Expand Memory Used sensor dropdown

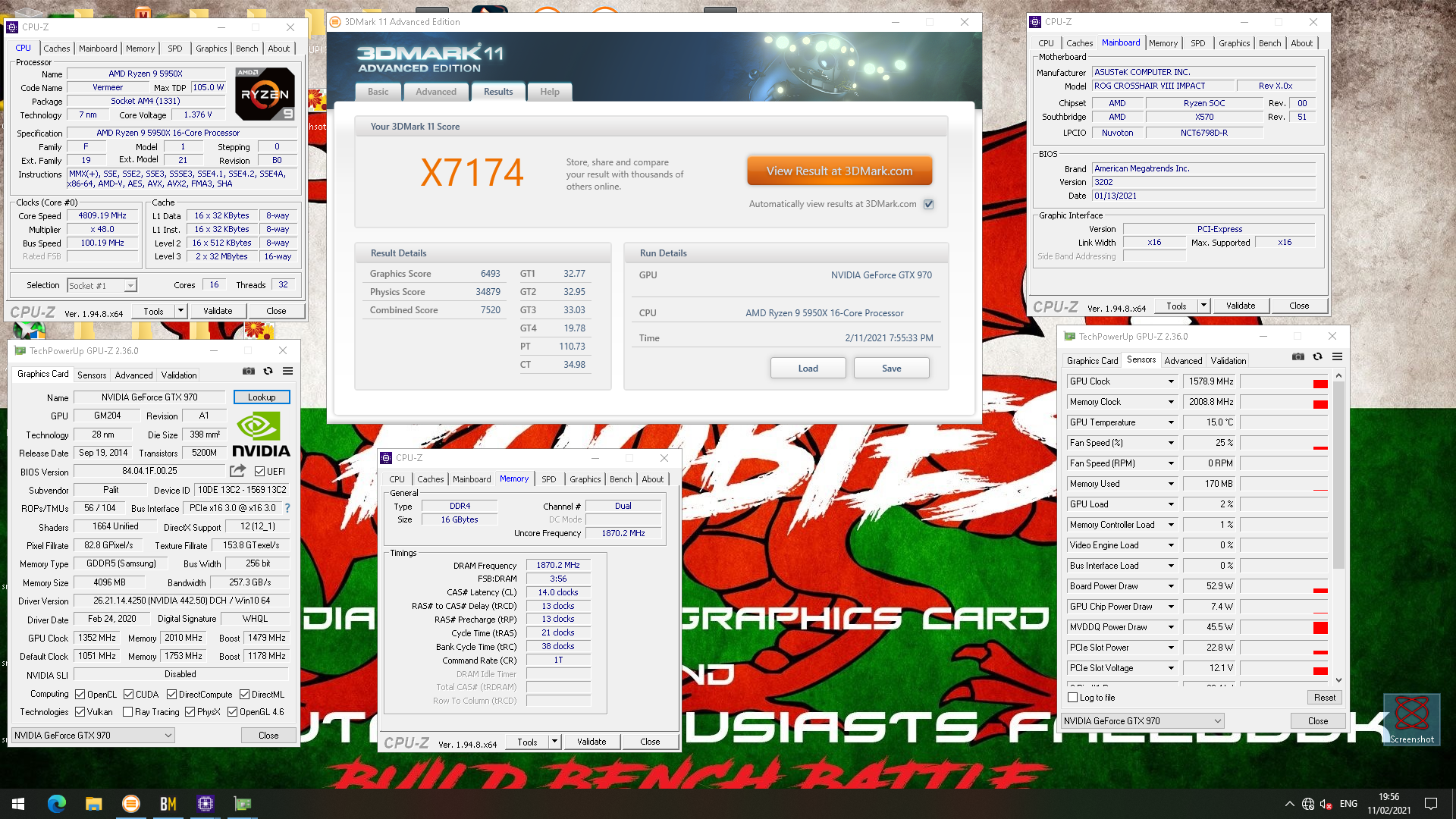1171,484
